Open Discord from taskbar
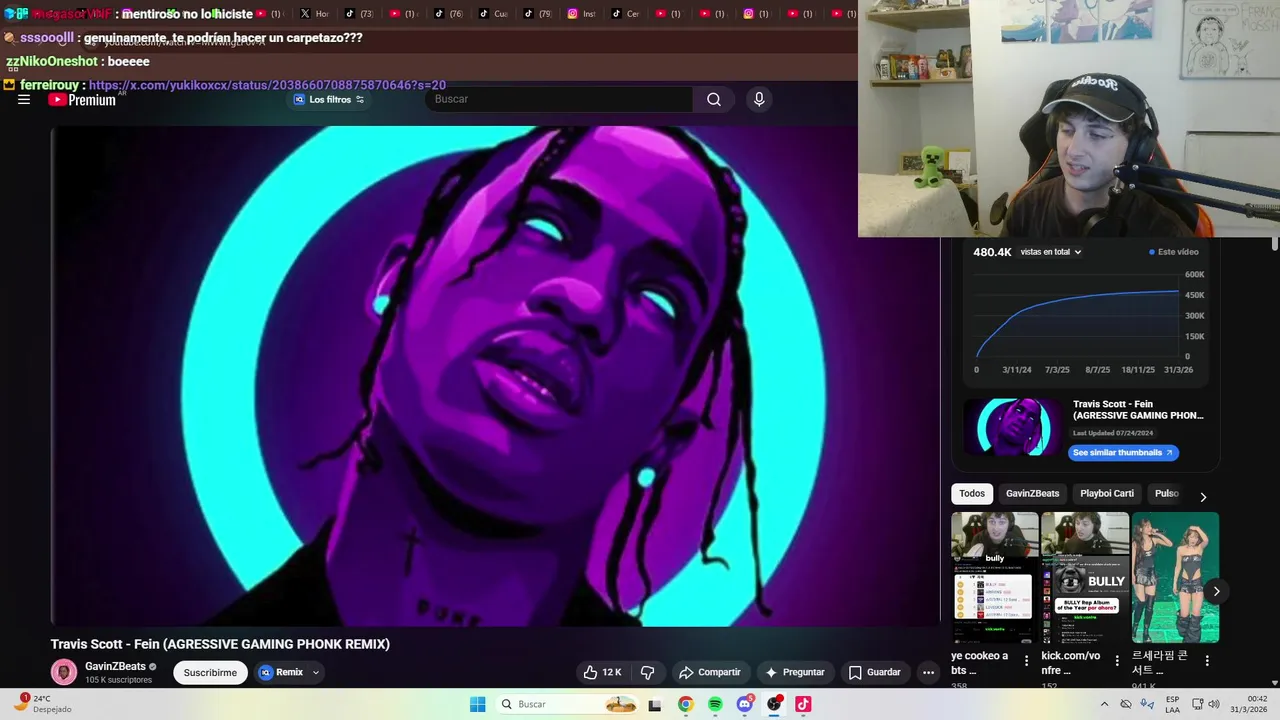 (745, 704)
